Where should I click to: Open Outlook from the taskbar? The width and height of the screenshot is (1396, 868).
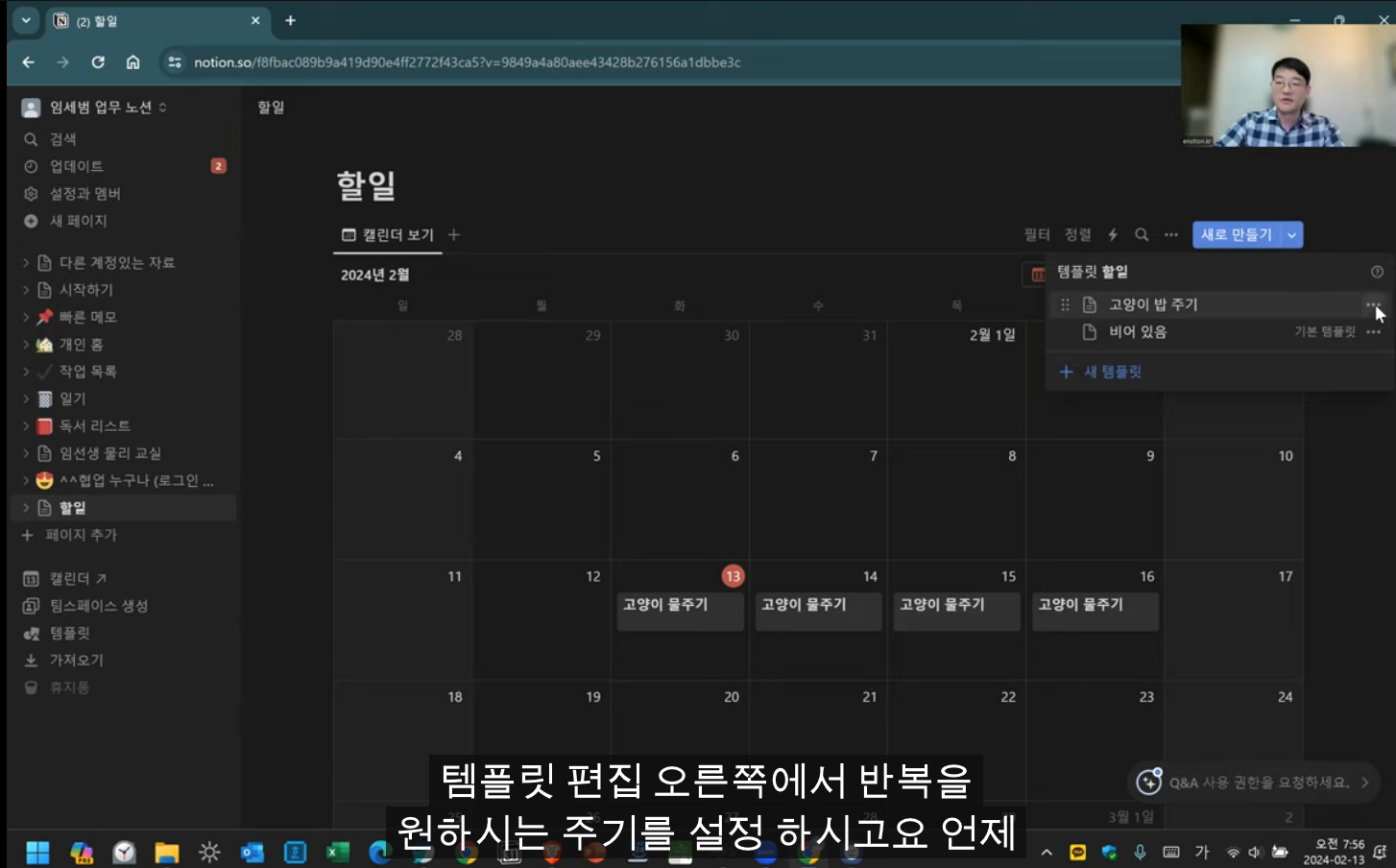252,852
